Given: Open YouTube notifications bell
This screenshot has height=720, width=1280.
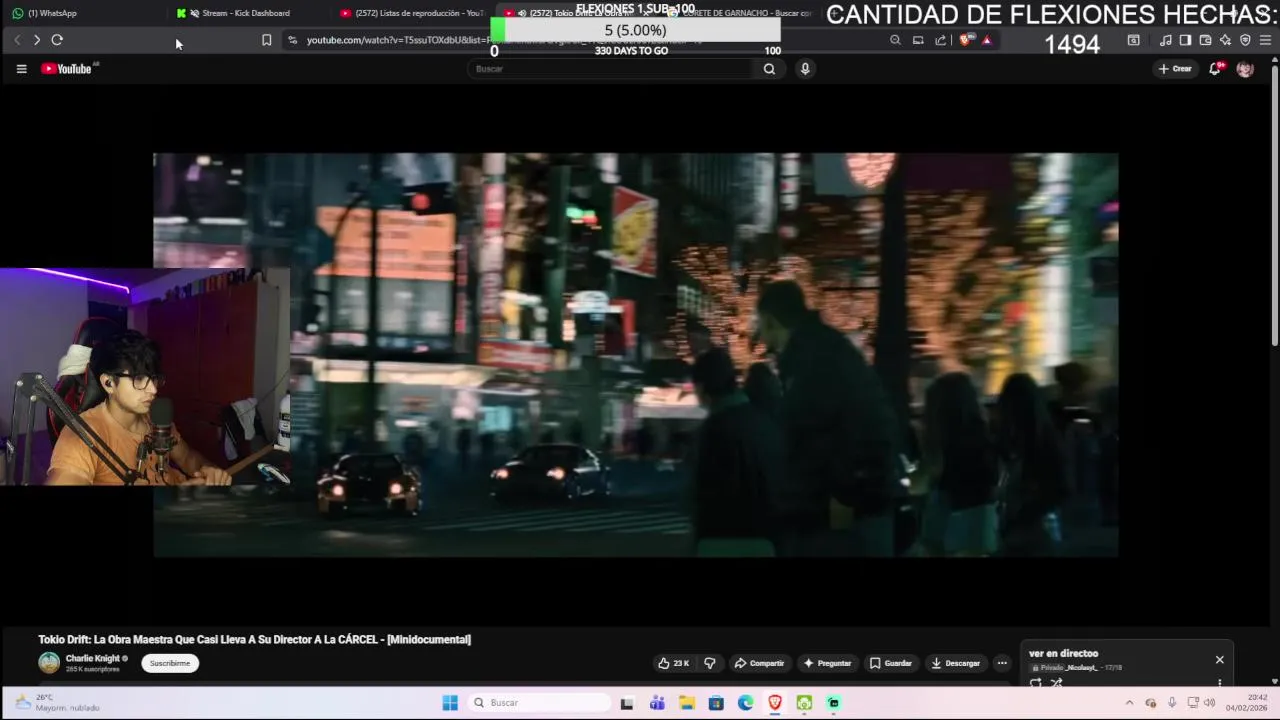Looking at the screenshot, I should click(x=1215, y=69).
